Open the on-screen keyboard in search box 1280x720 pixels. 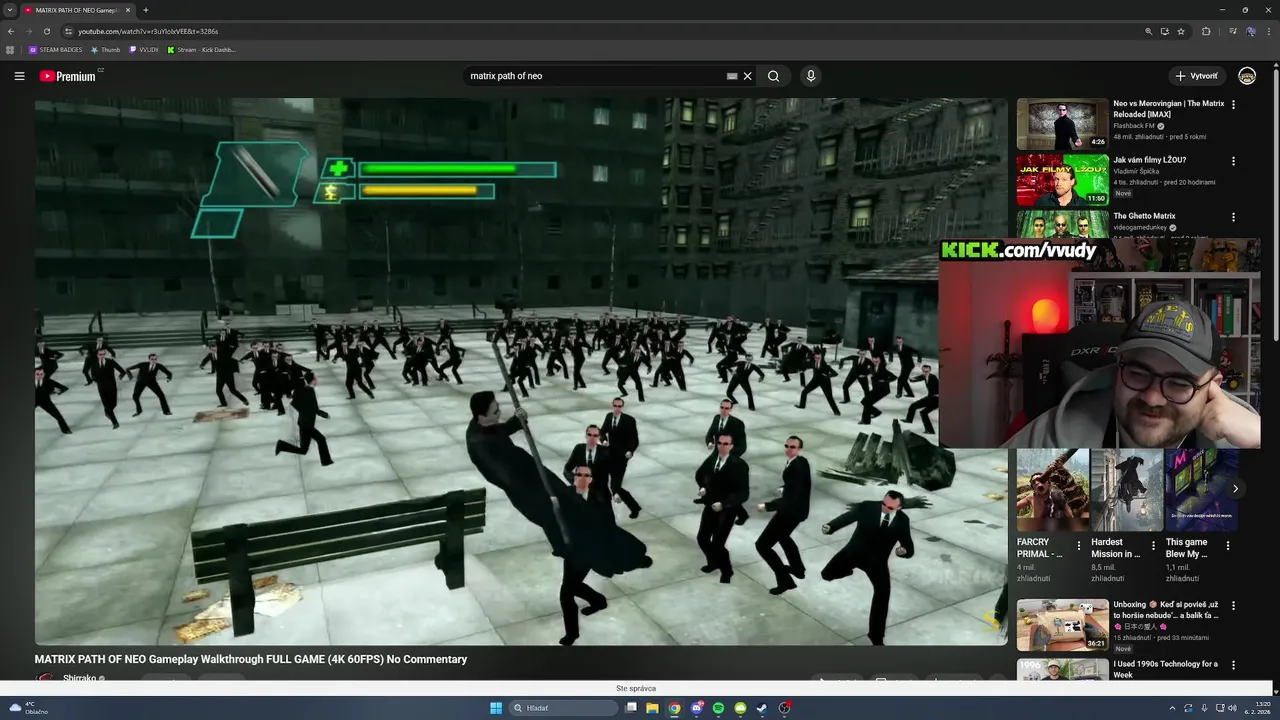point(732,76)
